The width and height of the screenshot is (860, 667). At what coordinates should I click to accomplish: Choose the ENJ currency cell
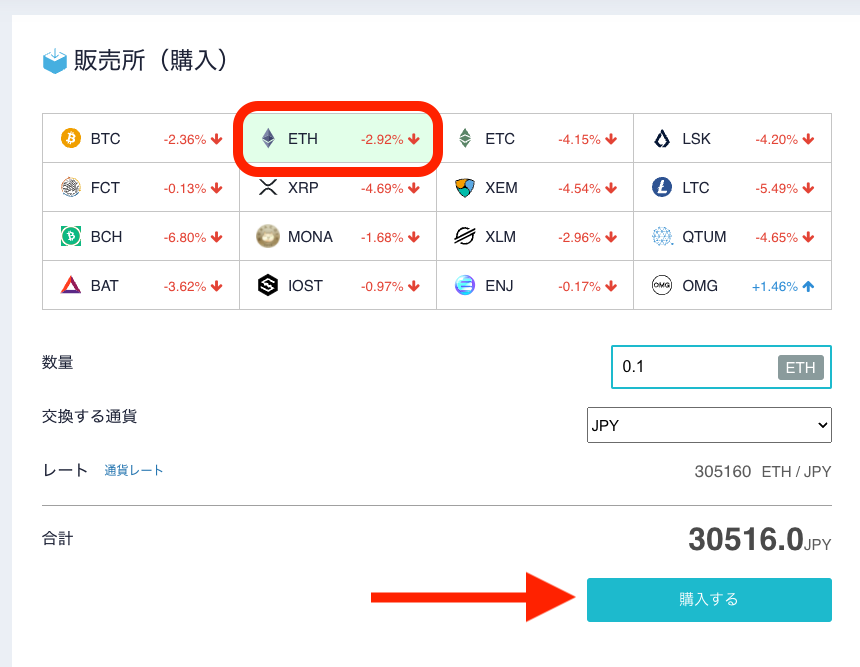pyautogui.click(x=535, y=285)
